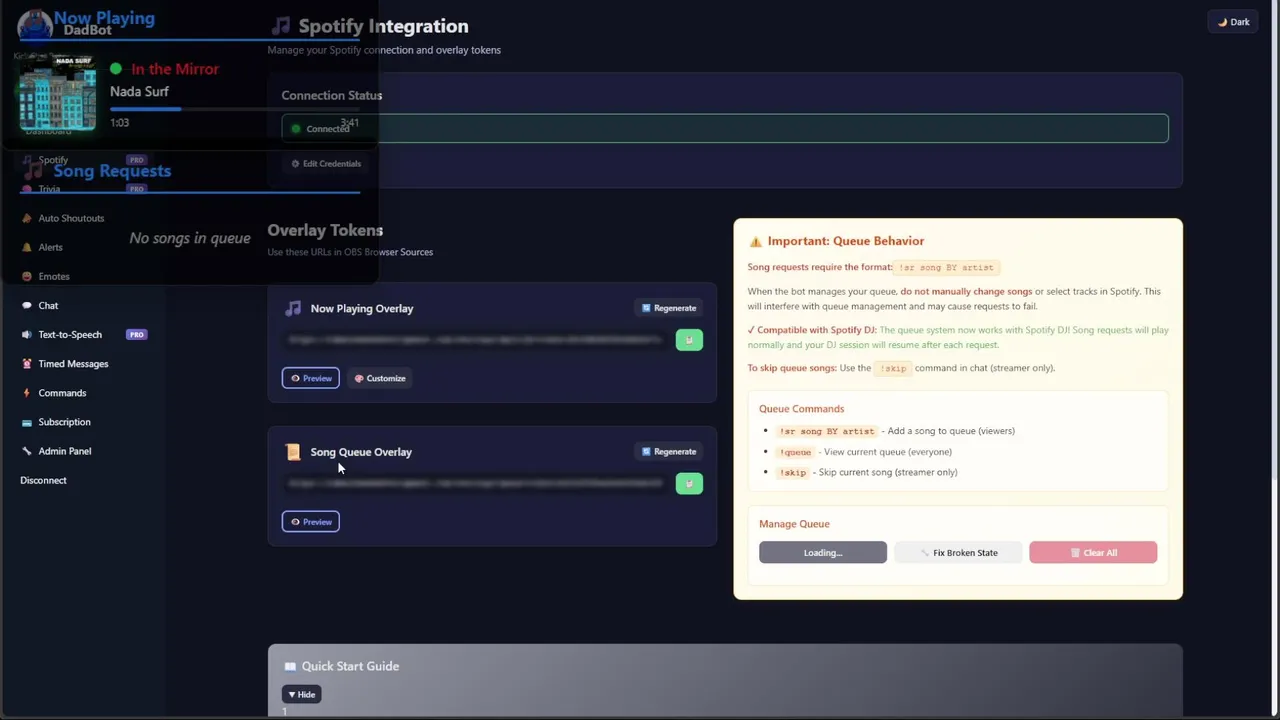Click the Loading... button in Manage Queue

pos(823,552)
